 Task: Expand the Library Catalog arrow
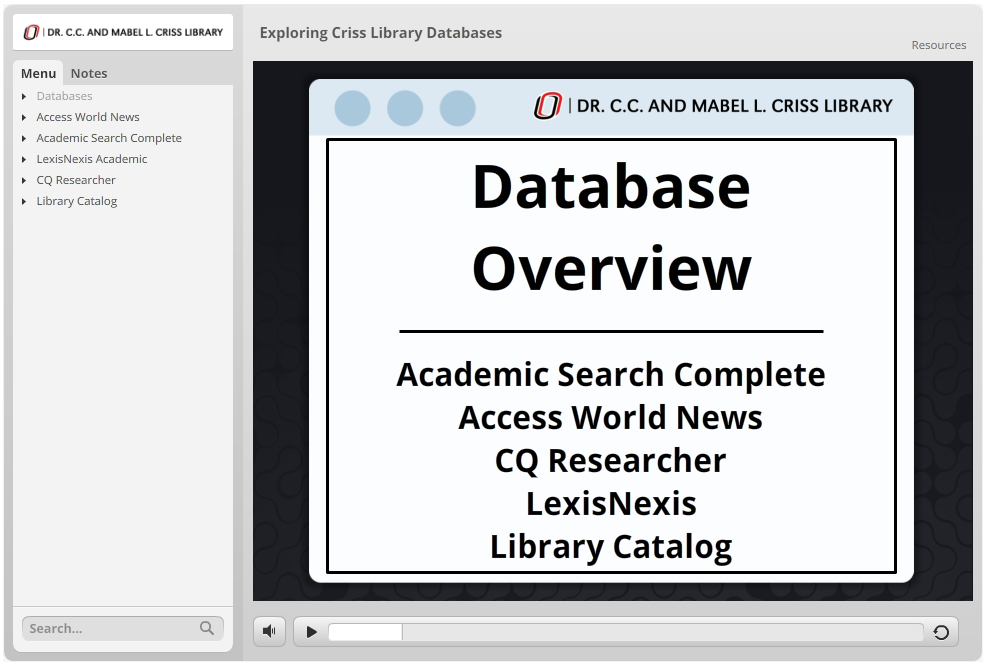click(24, 201)
